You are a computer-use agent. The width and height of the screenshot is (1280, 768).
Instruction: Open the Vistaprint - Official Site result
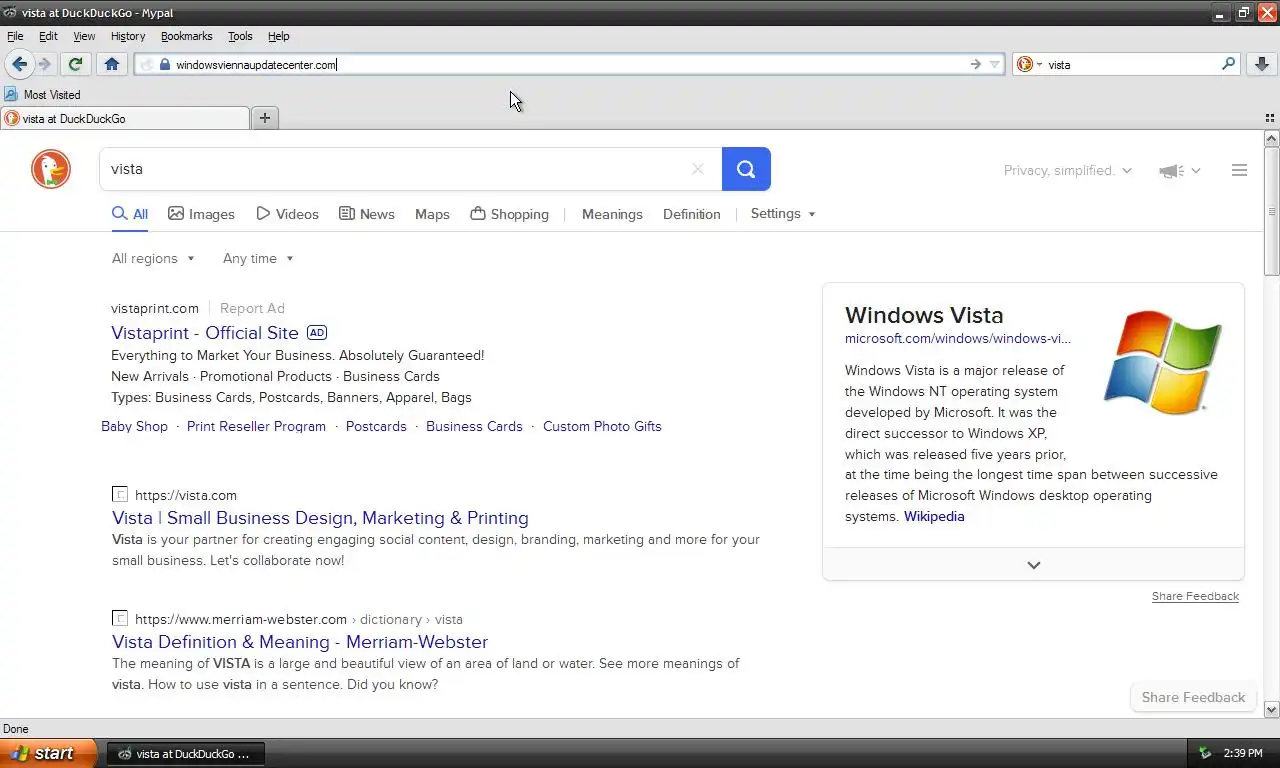(205, 333)
